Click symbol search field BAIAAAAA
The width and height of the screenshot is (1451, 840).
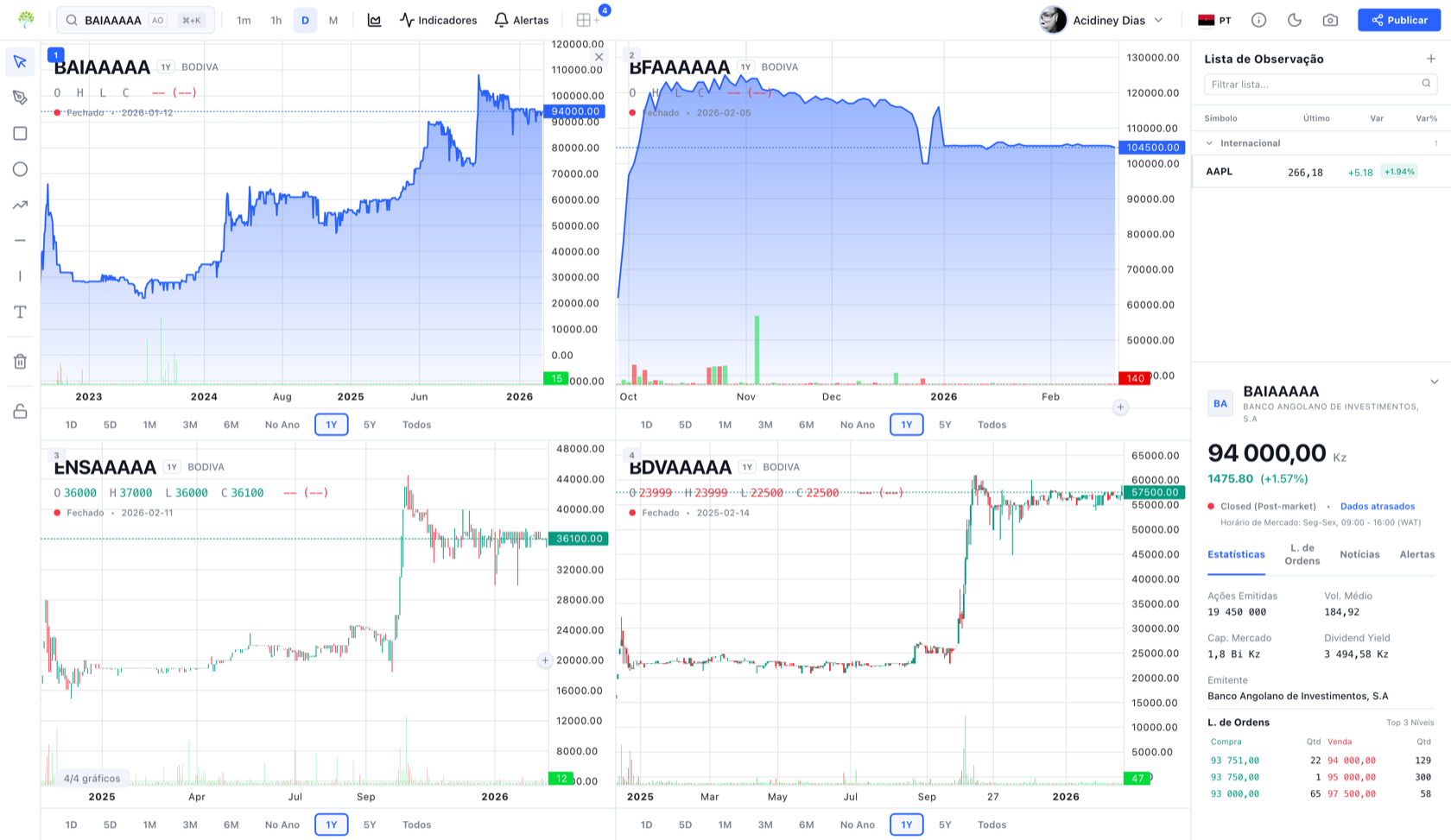[x=136, y=20]
